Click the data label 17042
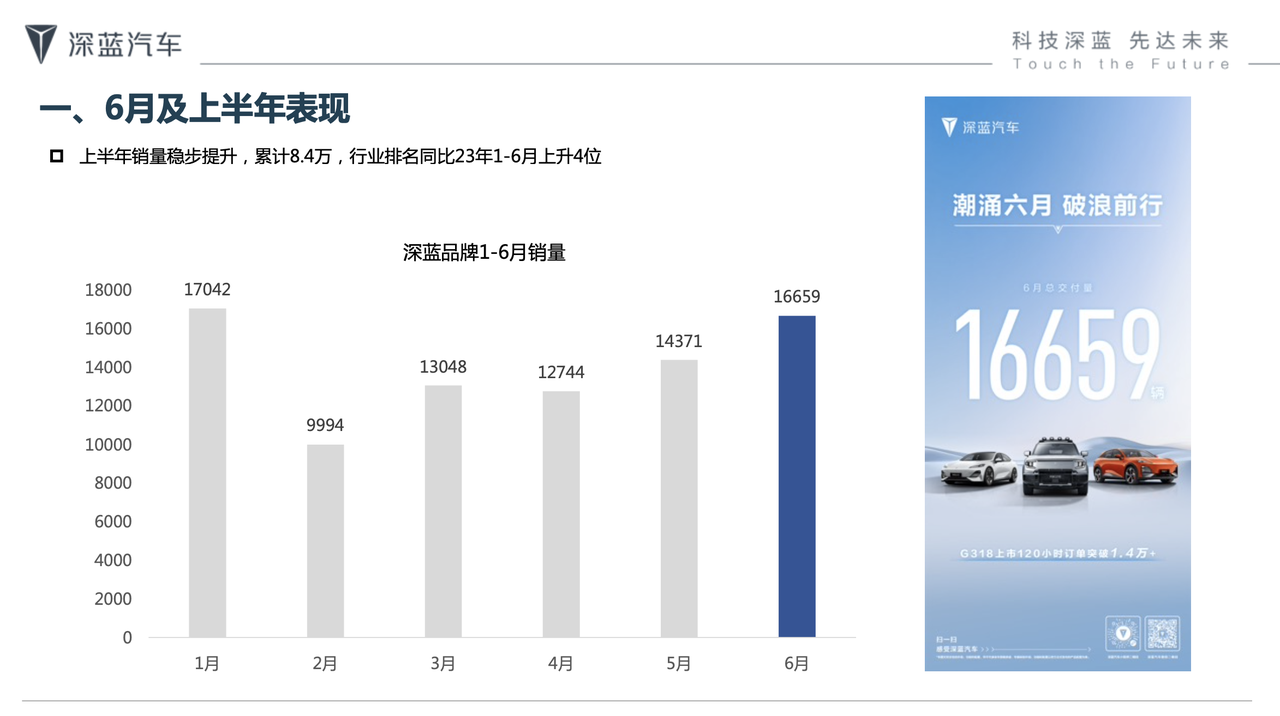The width and height of the screenshot is (1280, 716). (x=207, y=289)
